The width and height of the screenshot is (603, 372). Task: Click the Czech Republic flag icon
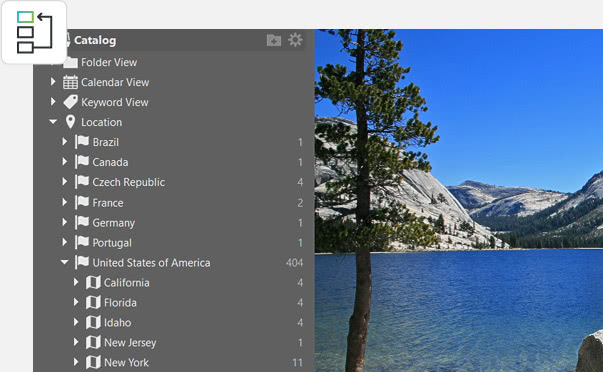[82, 182]
